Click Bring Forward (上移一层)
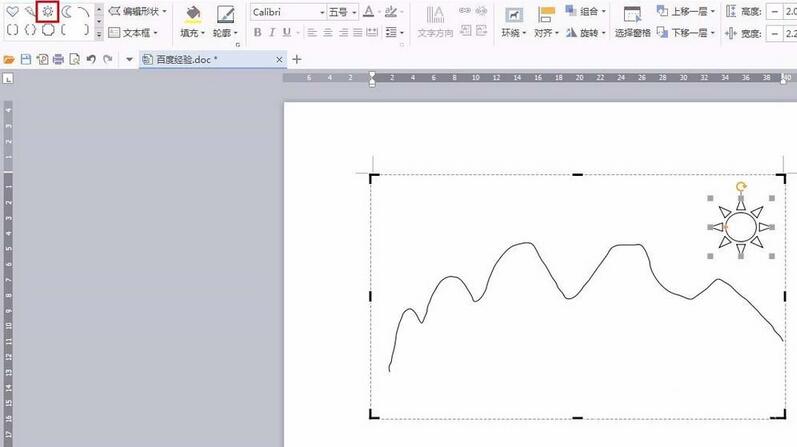 pos(685,11)
